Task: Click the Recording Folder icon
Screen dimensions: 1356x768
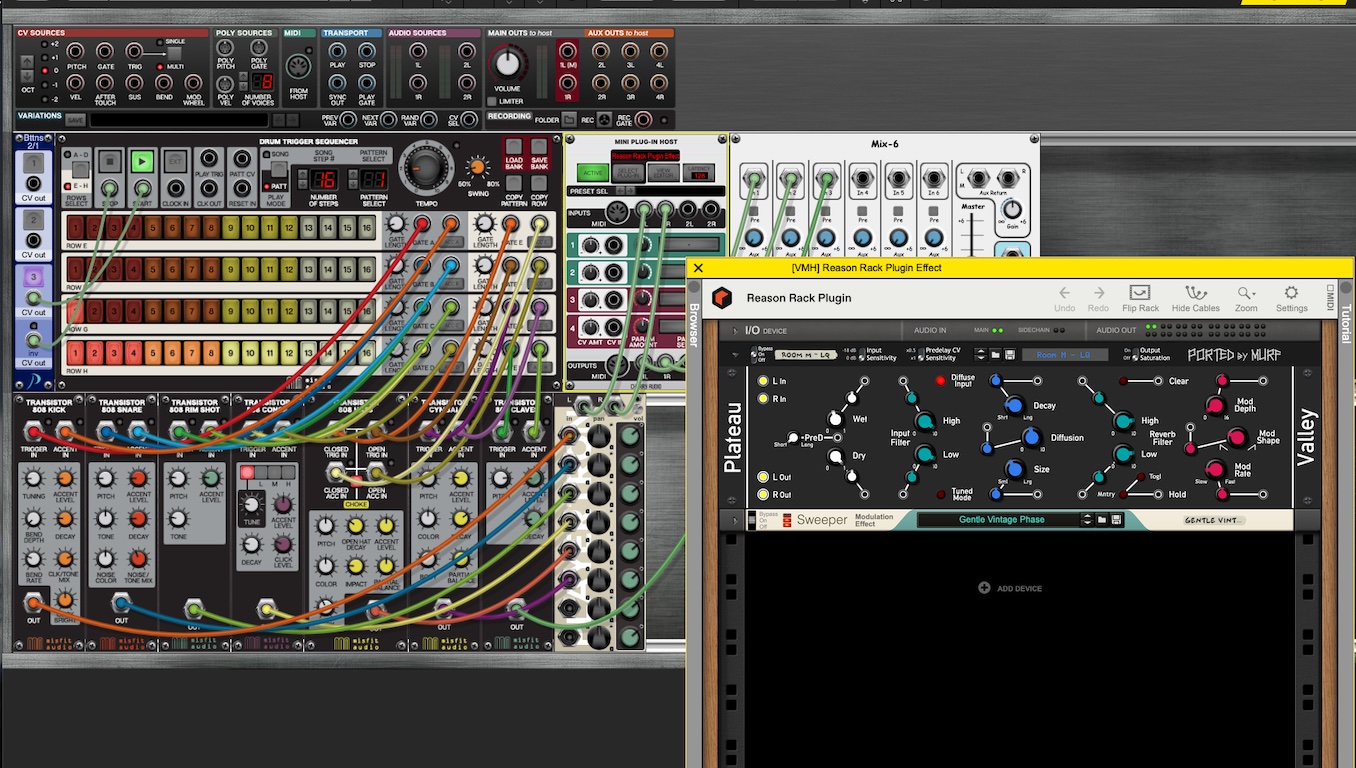Action: pos(568,120)
